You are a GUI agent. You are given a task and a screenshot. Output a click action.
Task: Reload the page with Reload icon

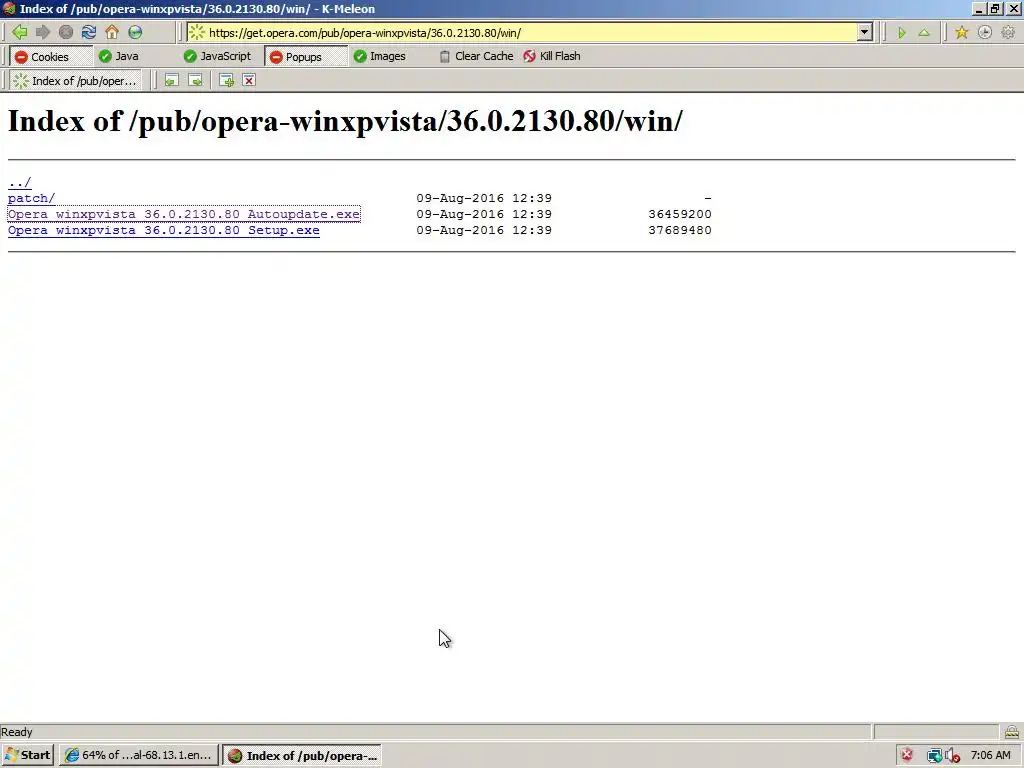pyautogui.click(x=89, y=32)
